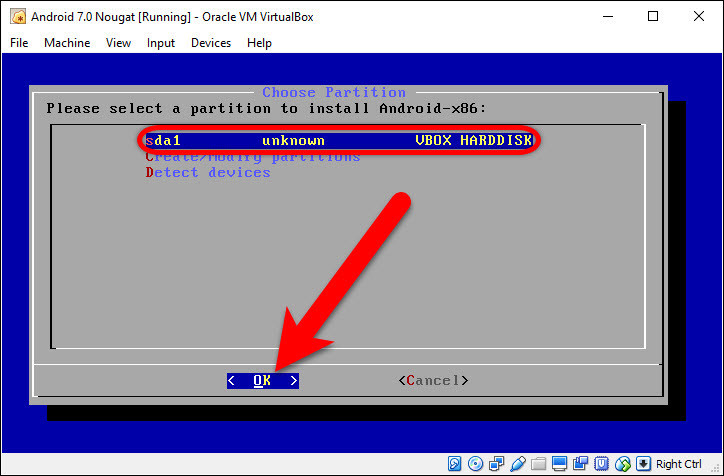Open the network adapters status icon

[x=497, y=463]
